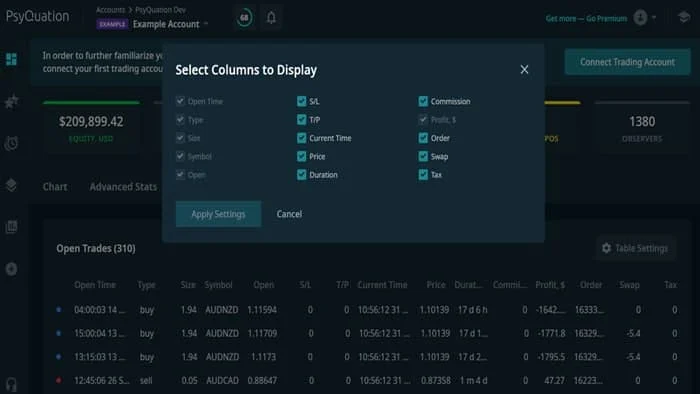This screenshot has height=394, width=700.
Task: Select the 17 d 6 h duration cell
Action: click(473, 310)
